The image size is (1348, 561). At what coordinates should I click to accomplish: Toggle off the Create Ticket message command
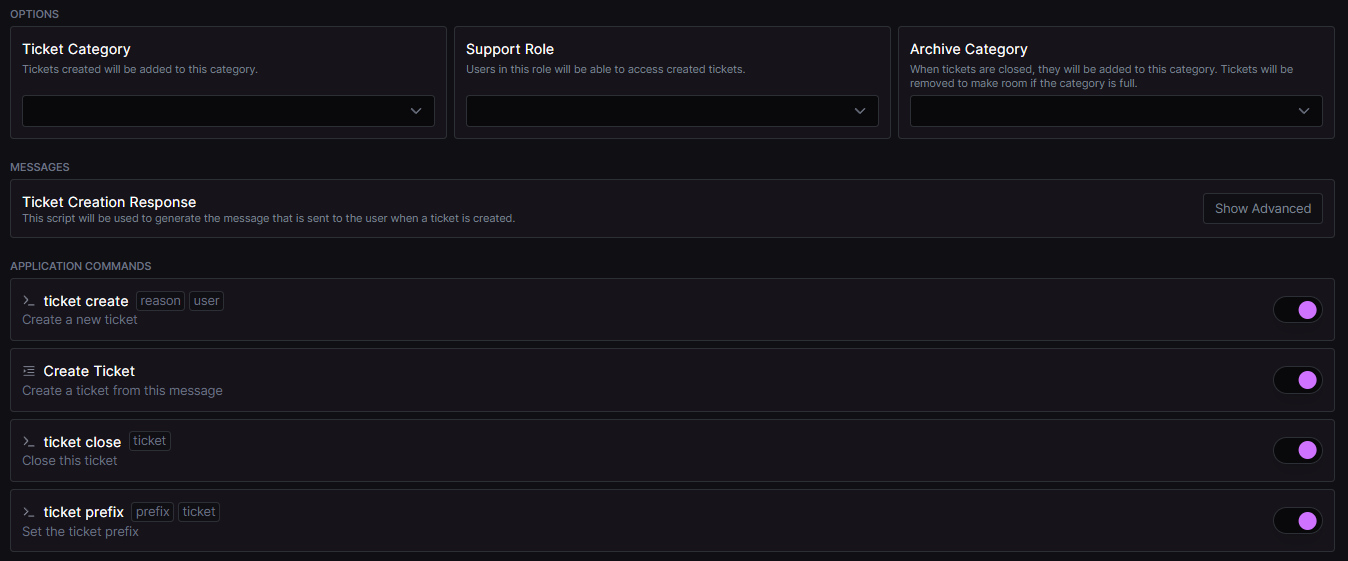click(1297, 380)
